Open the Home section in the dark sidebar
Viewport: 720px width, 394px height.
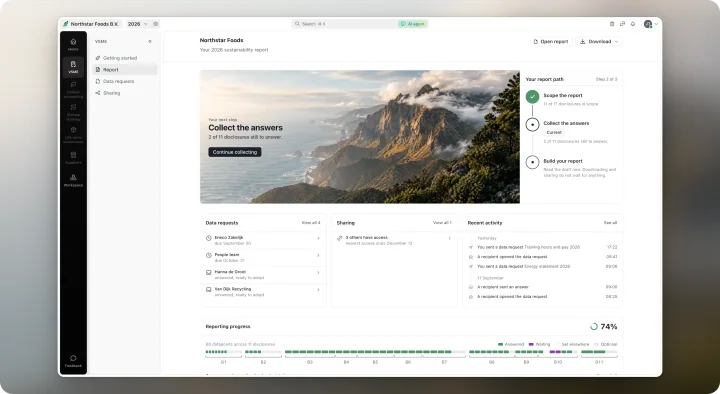pyautogui.click(x=73, y=44)
